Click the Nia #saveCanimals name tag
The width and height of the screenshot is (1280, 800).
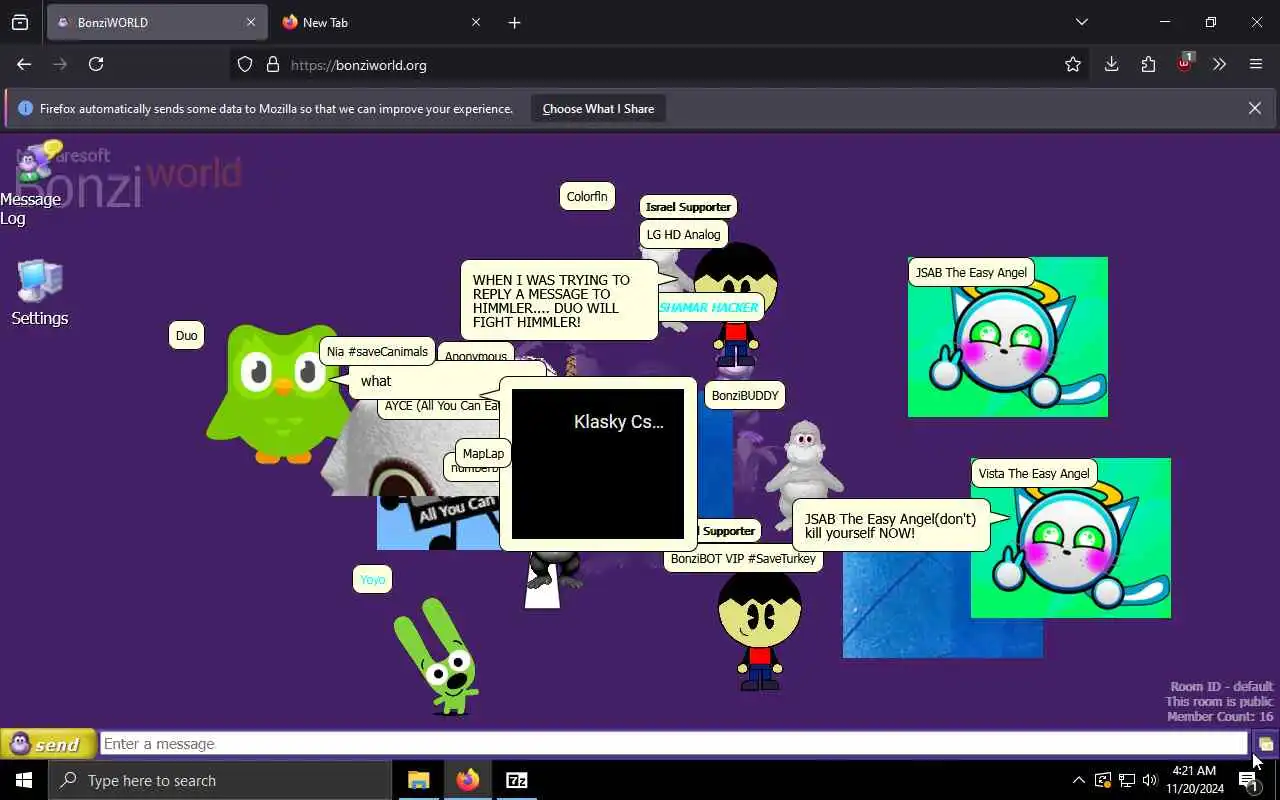(x=377, y=351)
